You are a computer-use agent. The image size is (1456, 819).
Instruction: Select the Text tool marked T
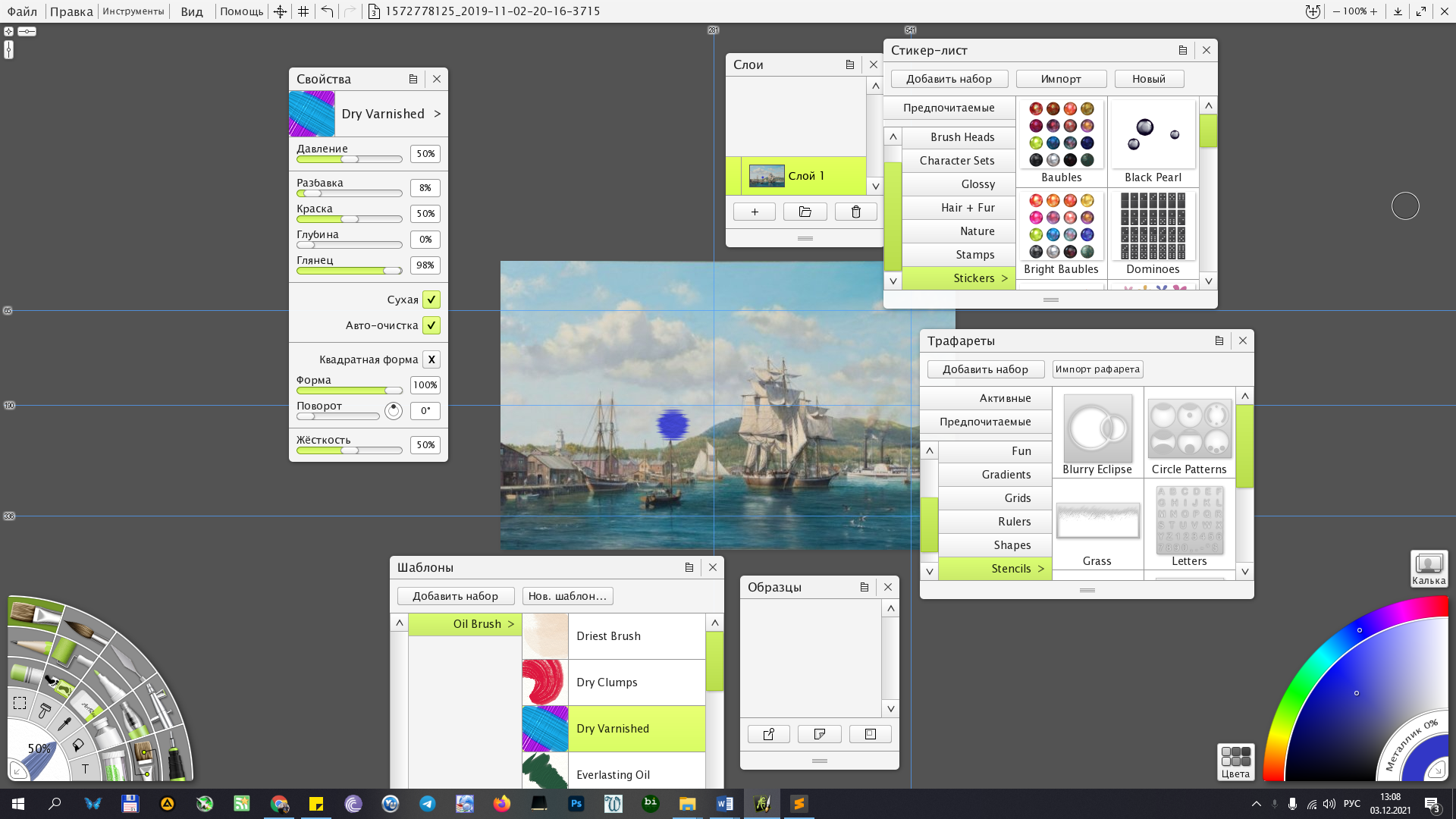point(85,769)
